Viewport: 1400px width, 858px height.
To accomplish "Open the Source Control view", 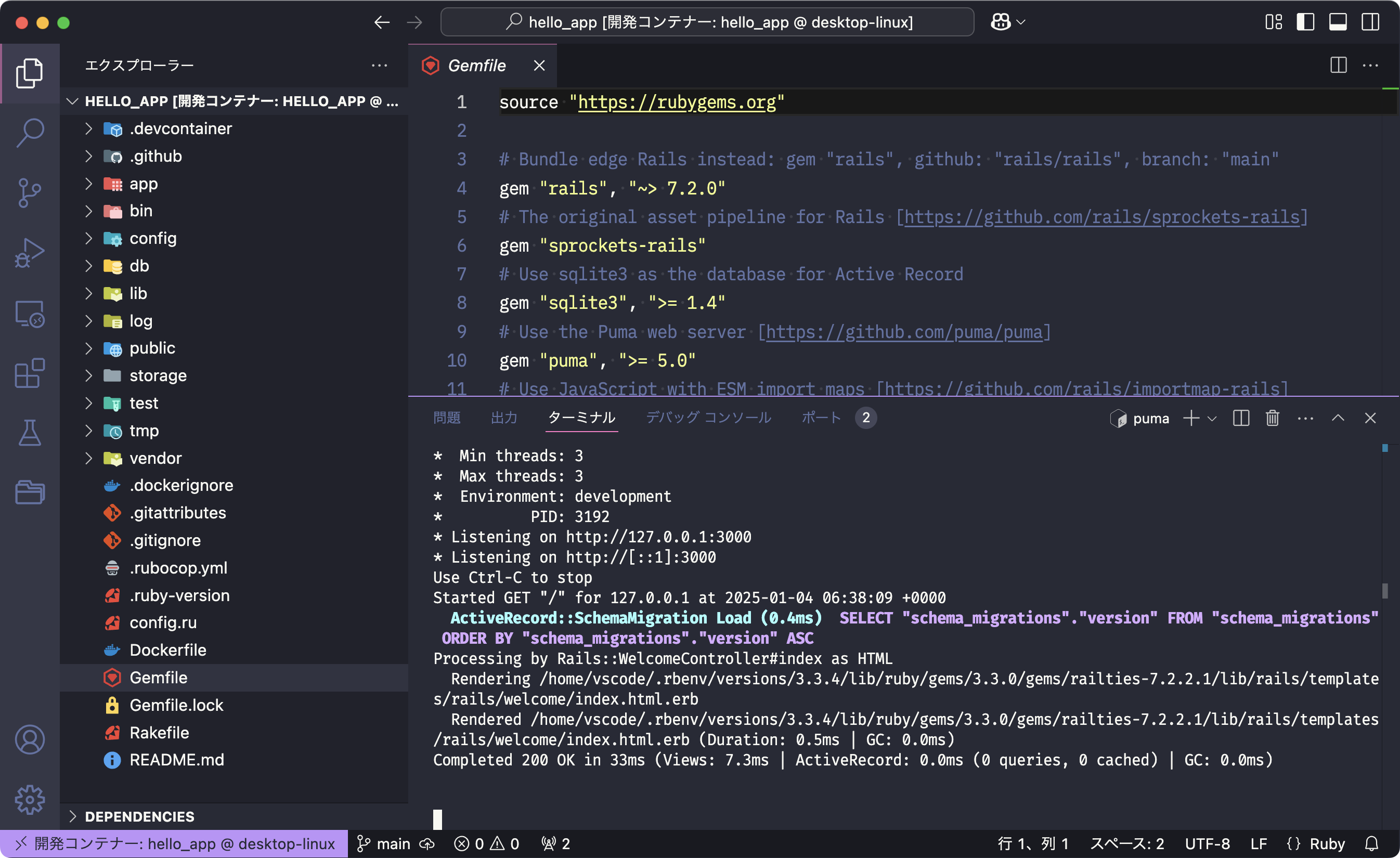I will coord(30,192).
